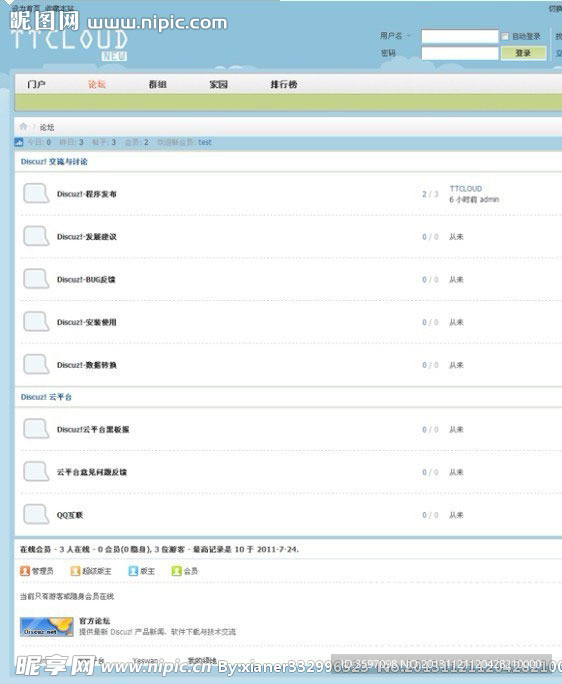The image size is (562, 684).
Task: Open the 家园 home space tab
Action: tap(219, 84)
